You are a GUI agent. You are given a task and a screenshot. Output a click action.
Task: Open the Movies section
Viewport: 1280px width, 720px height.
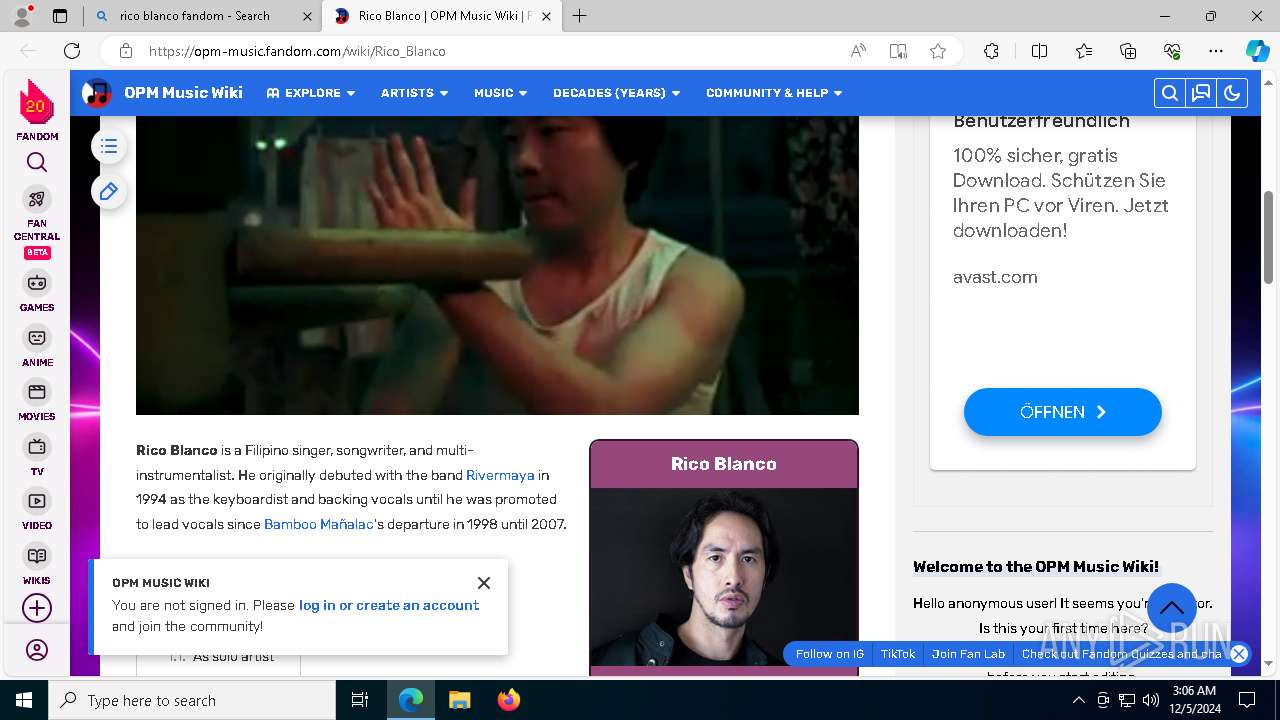[37, 401]
